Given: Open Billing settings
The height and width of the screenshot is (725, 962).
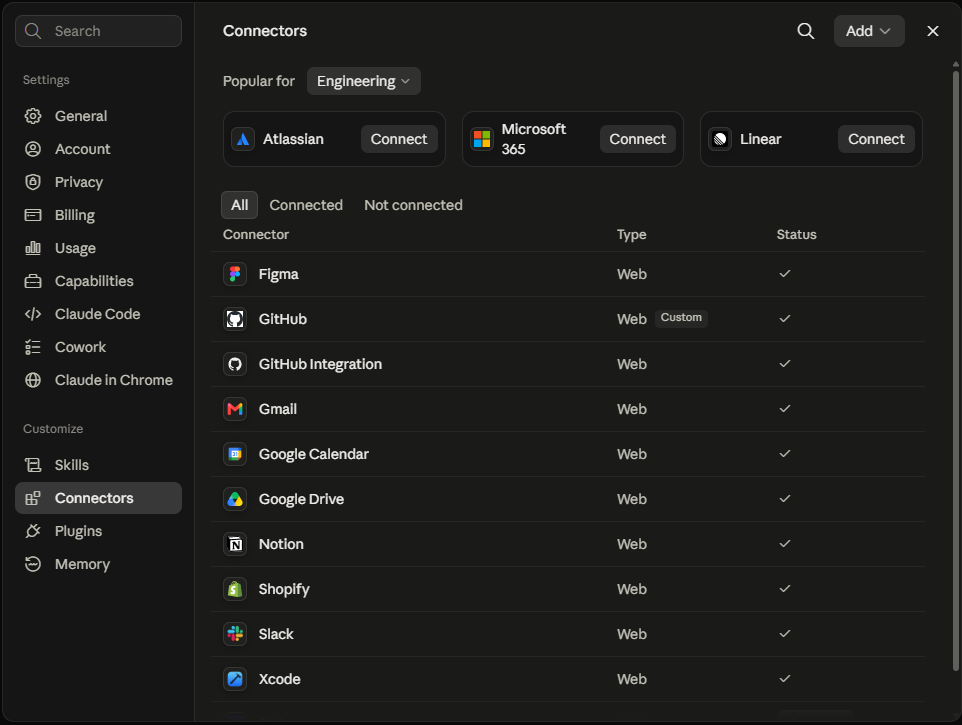Looking at the screenshot, I should coord(98,215).
